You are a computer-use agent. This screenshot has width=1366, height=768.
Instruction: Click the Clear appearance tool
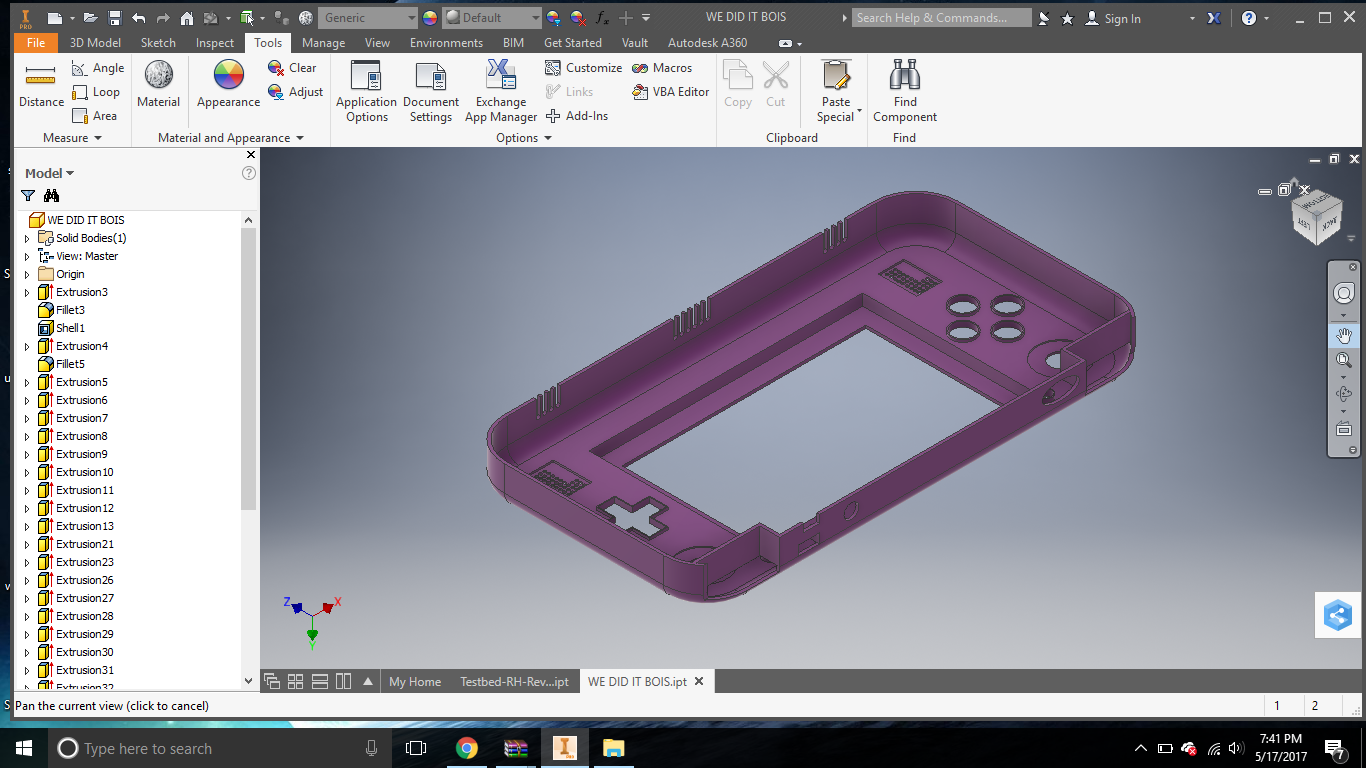tap(292, 68)
